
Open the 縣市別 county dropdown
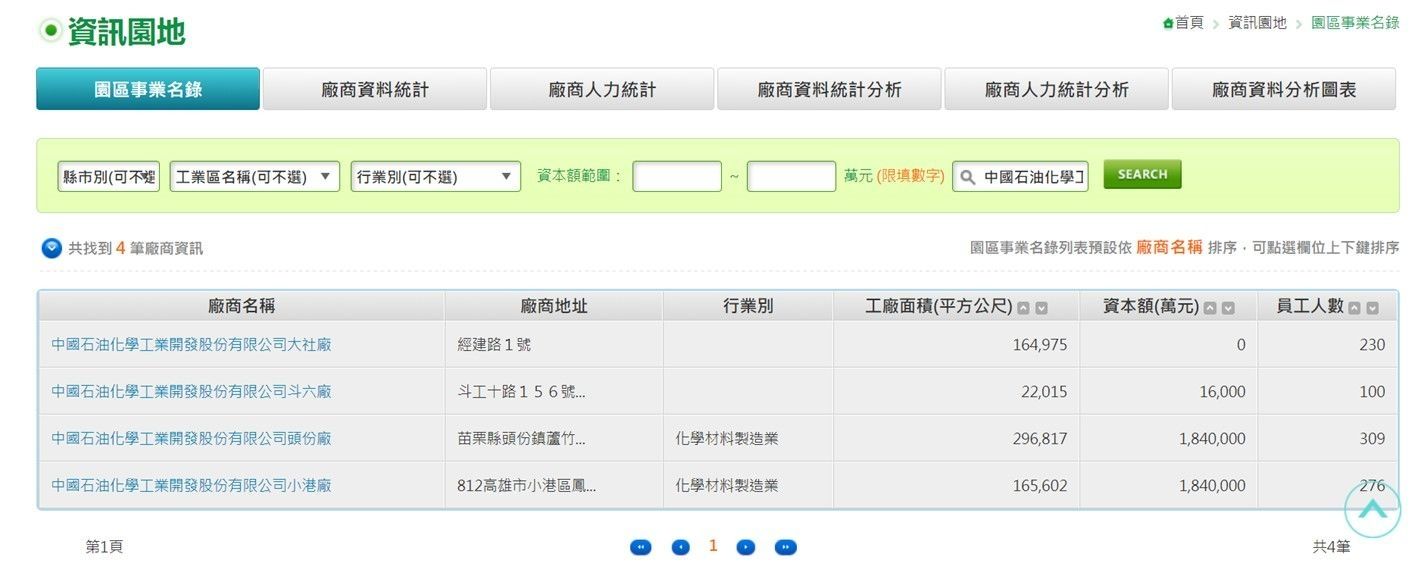(x=109, y=177)
